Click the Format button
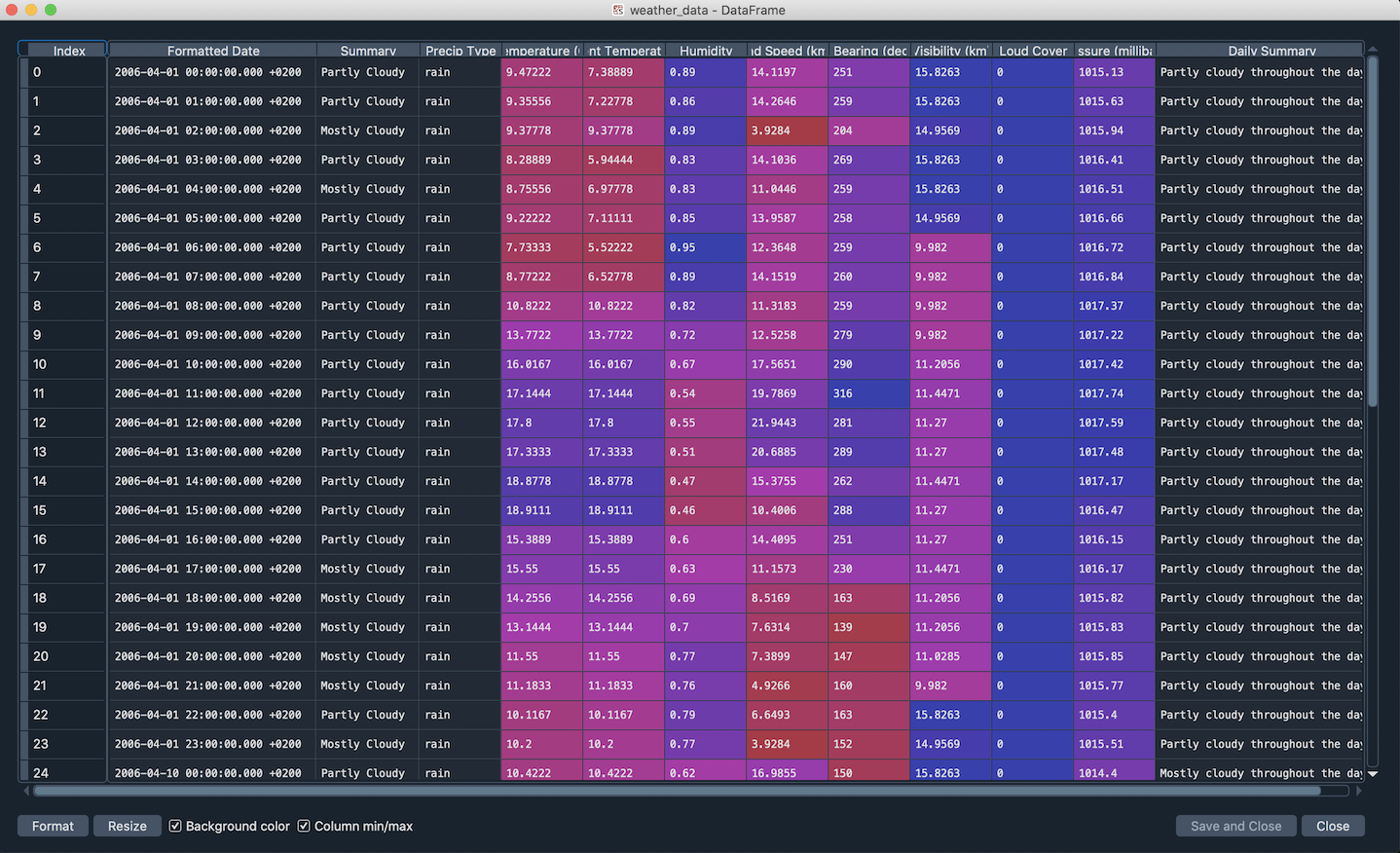 (52, 826)
